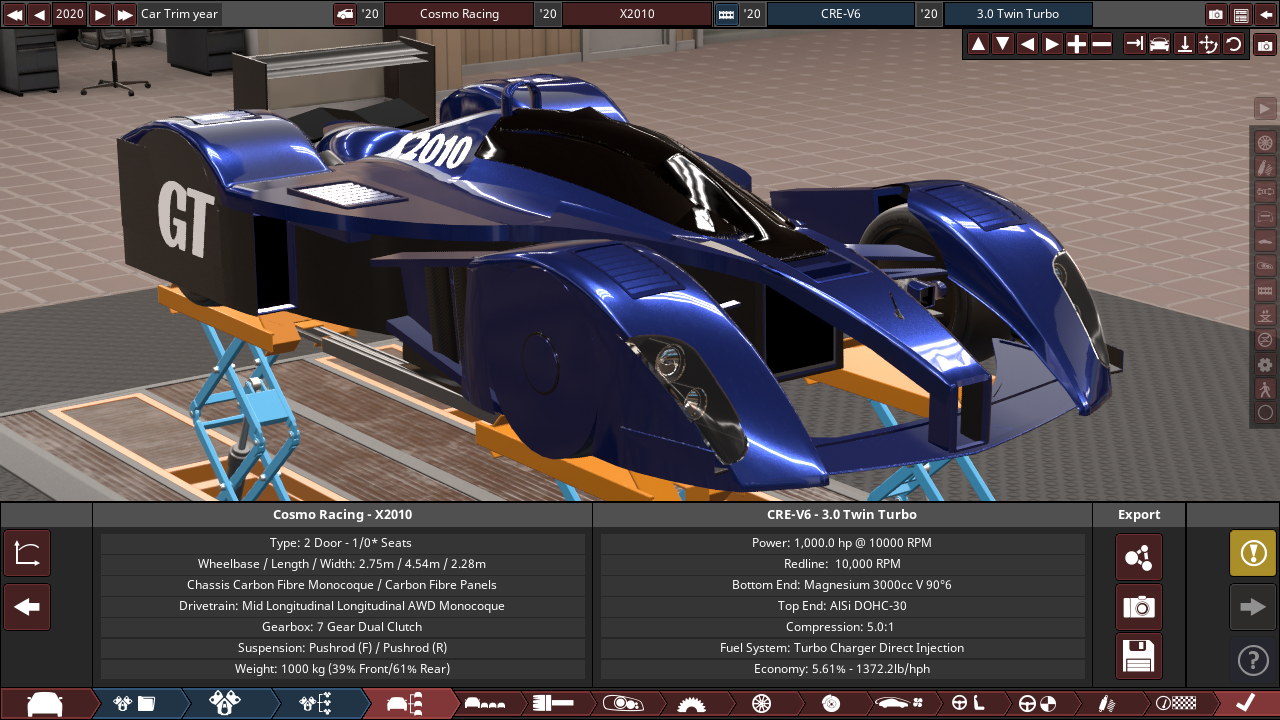Click the 2020 year field
This screenshot has height=720, width=1280.
pyautogui.click(x=70, y=14)
